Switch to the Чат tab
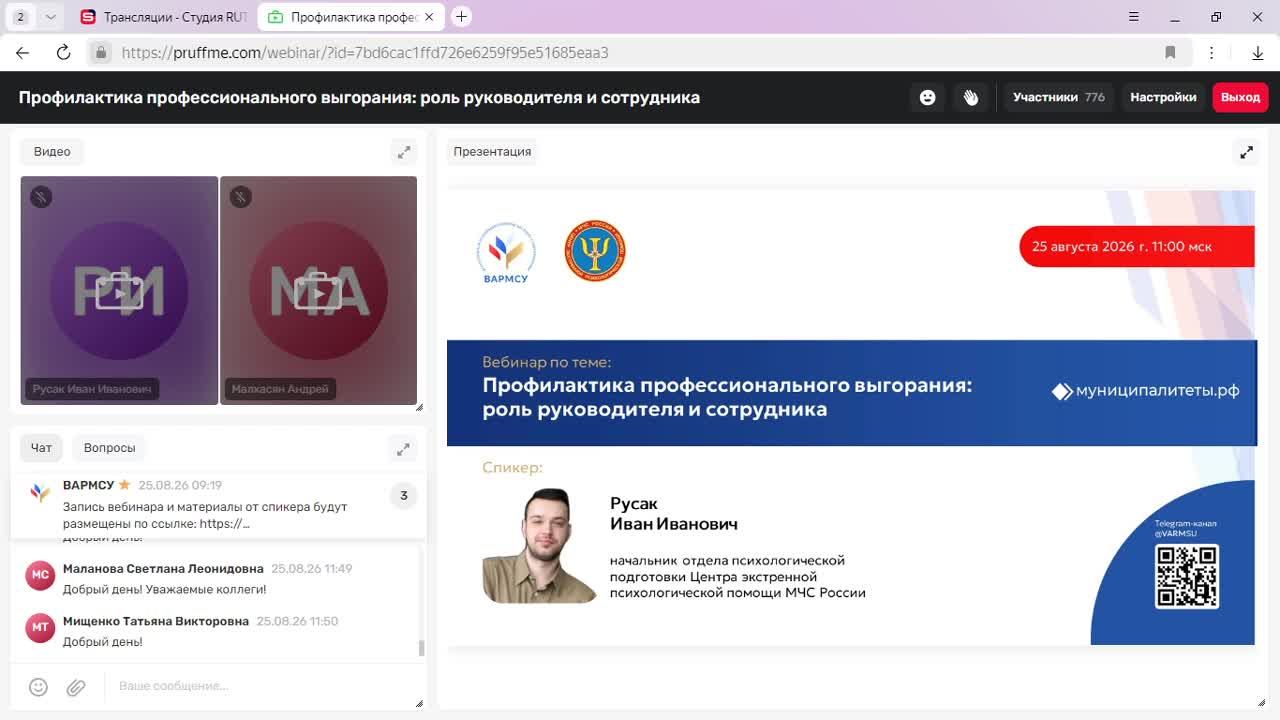1280x720 pixels. click(x=41, y=447)
